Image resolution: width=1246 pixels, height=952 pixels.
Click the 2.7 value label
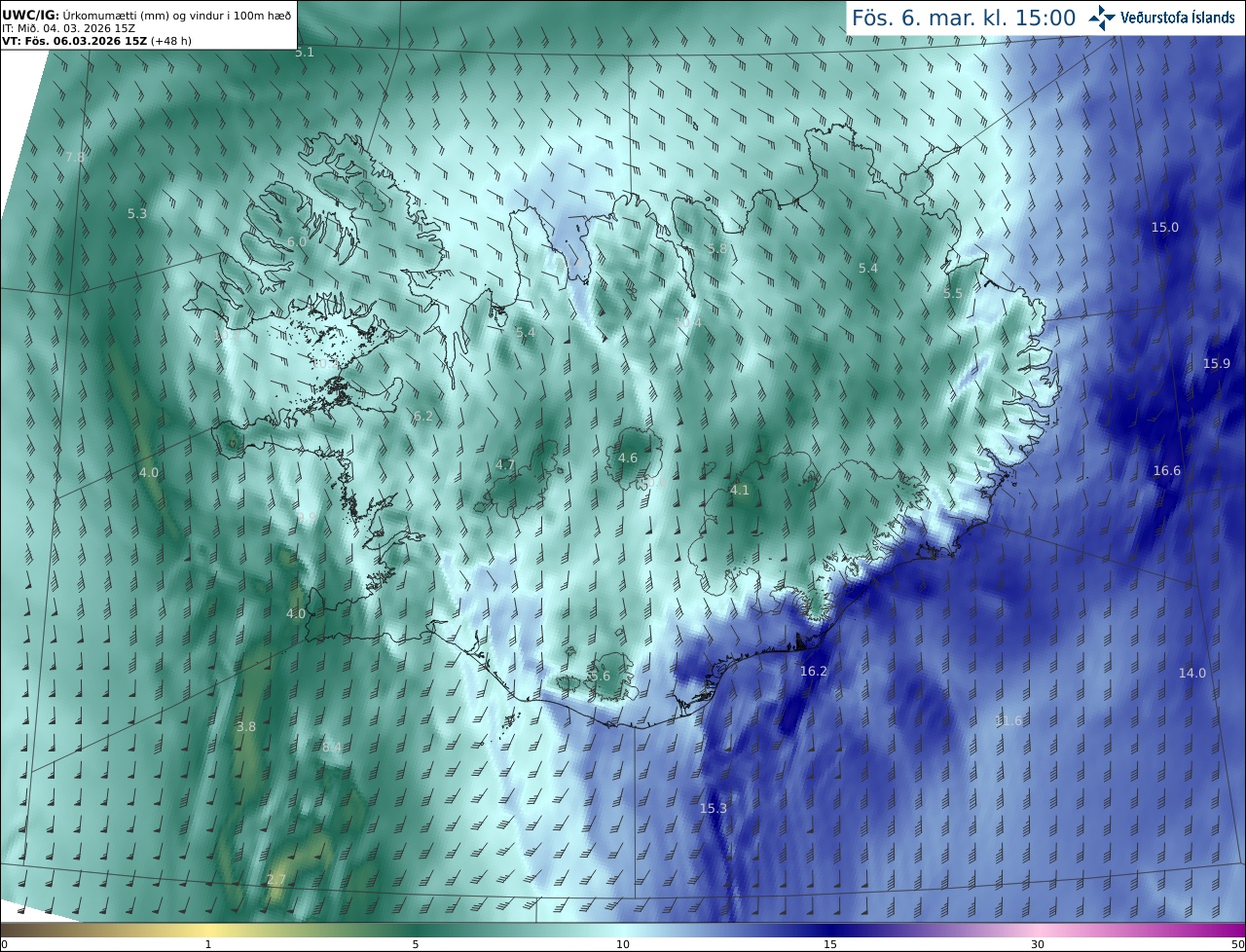tap(275, 880)
